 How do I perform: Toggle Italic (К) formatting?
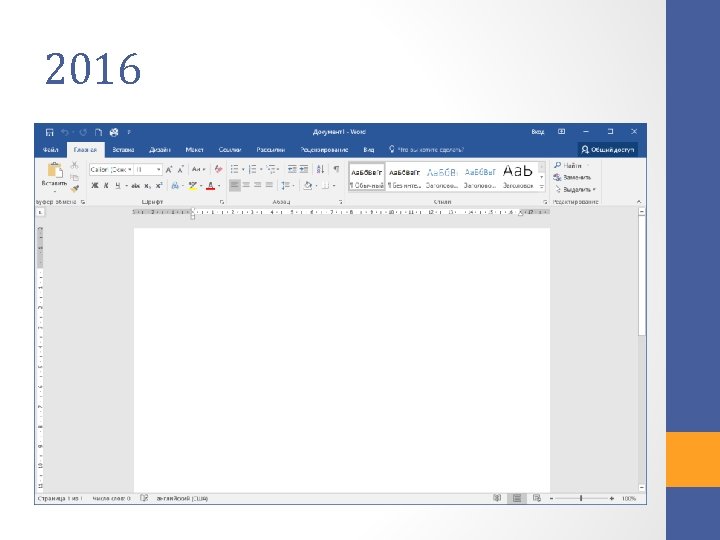pos(106,186)
